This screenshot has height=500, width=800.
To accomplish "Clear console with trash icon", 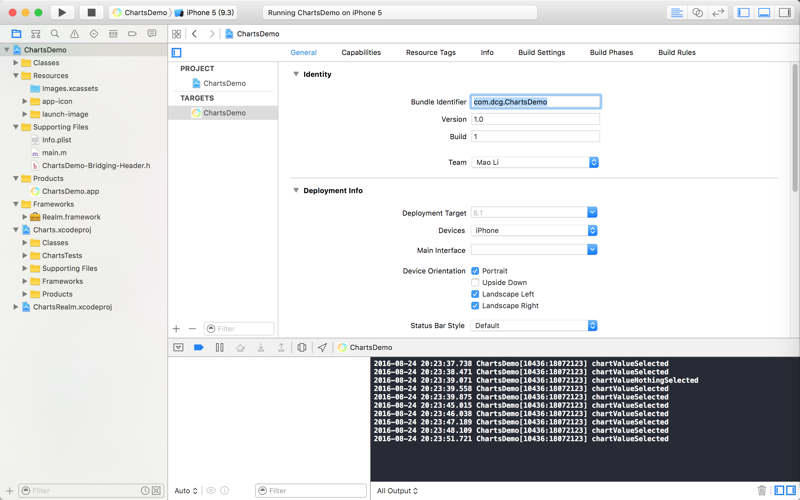I will click(x=762, y=491).
